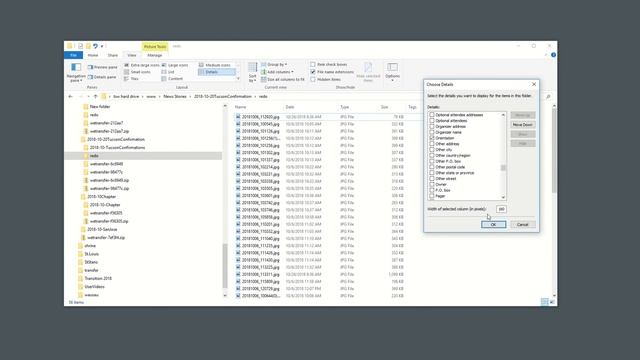
Task: Select the Transition 2018 folder
Action: (98, 278)
